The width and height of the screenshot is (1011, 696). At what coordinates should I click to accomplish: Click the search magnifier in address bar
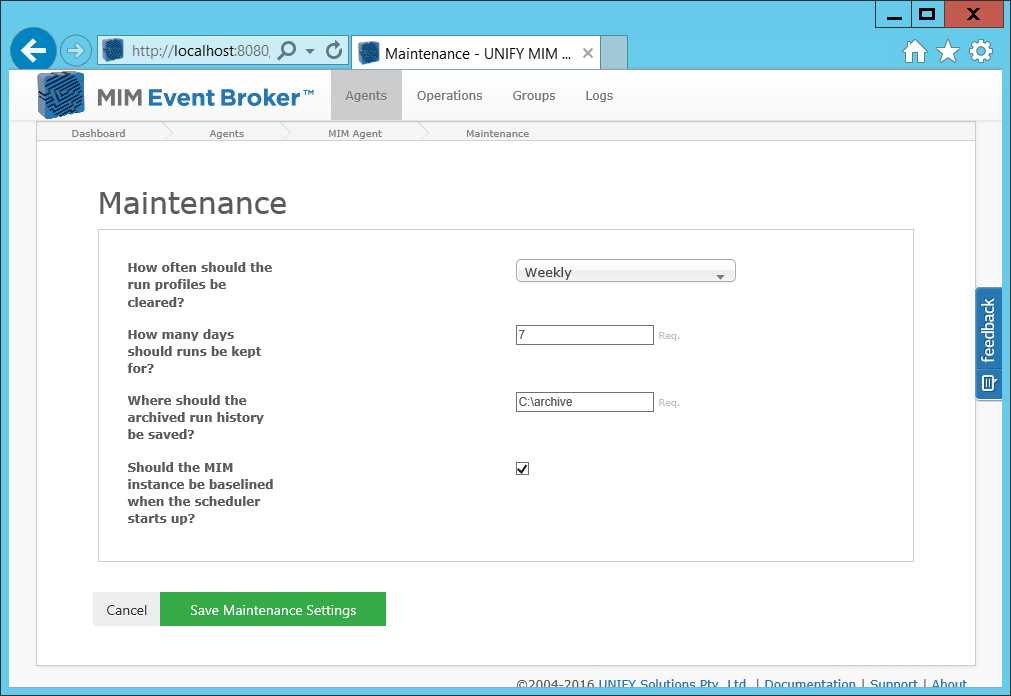tap(287, 50)
